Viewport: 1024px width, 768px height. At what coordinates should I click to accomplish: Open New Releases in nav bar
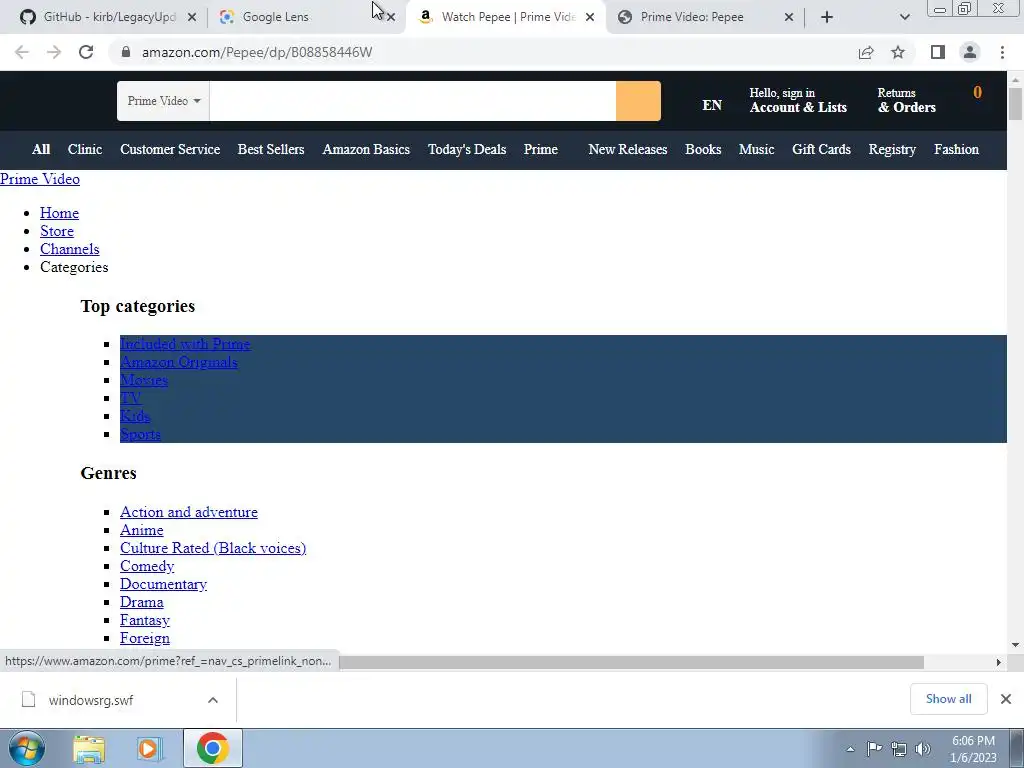tap(628, 150)
